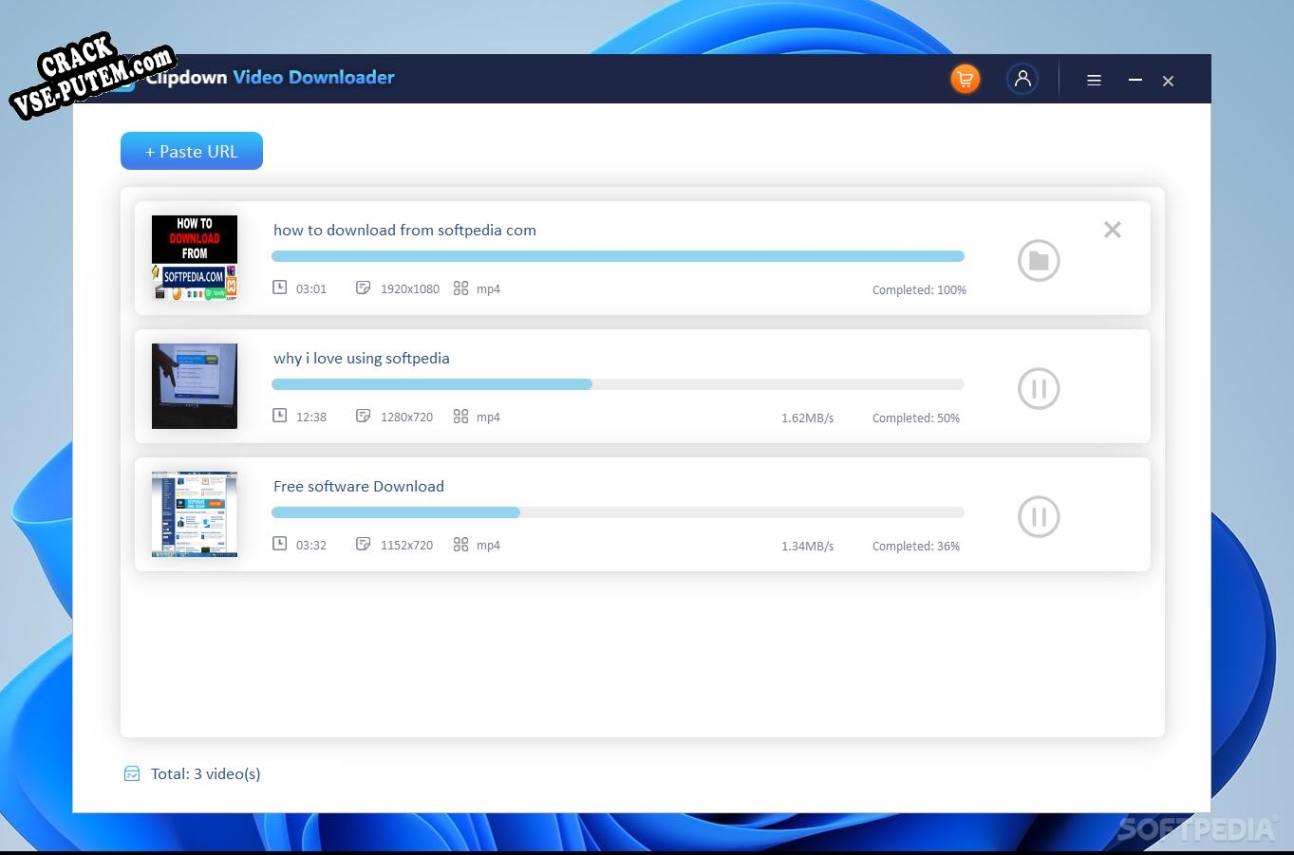
Task: Click the duration clock icon beside 12:38
Action: pyautogui.click(x=280, y=416)
